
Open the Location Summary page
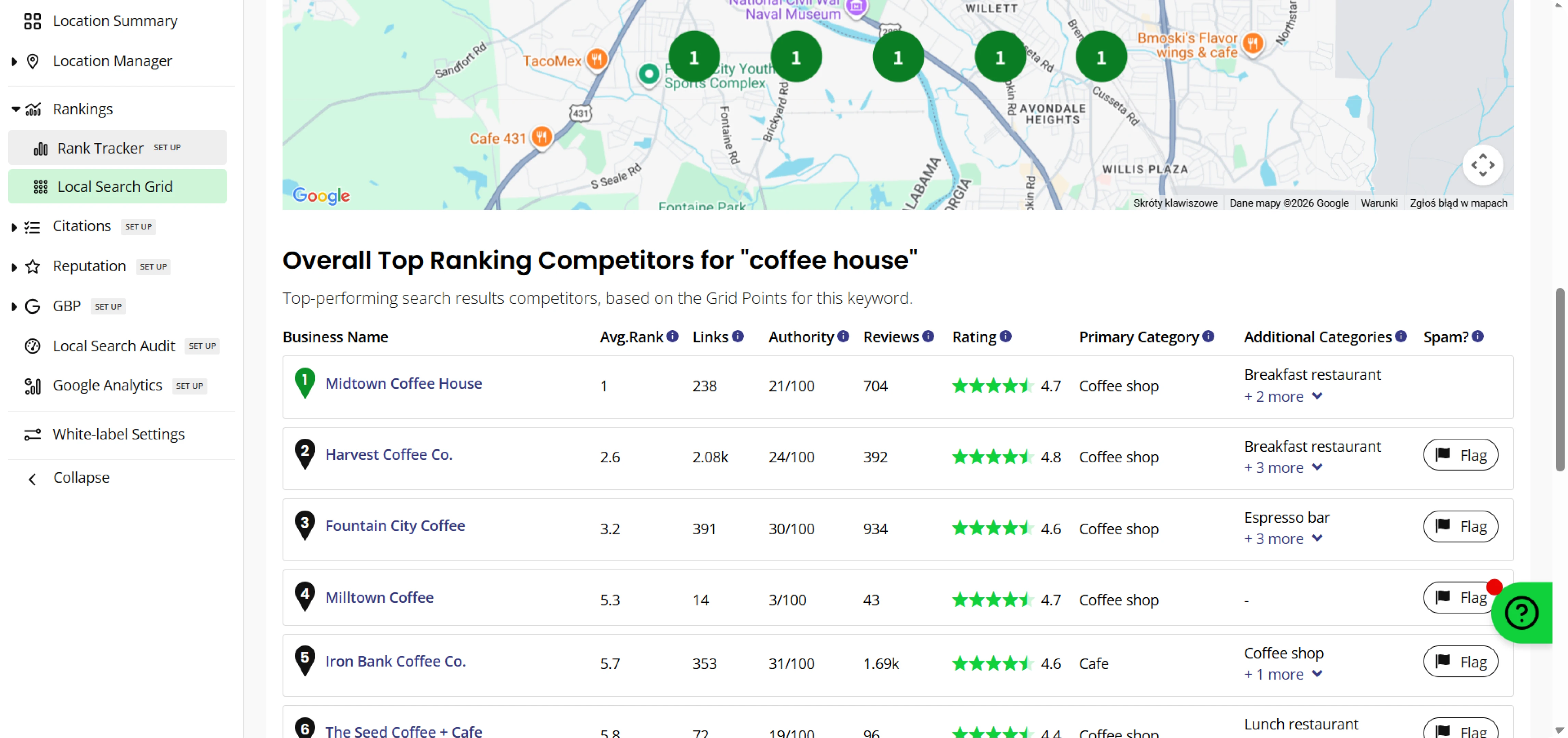[x=114, y=20]
